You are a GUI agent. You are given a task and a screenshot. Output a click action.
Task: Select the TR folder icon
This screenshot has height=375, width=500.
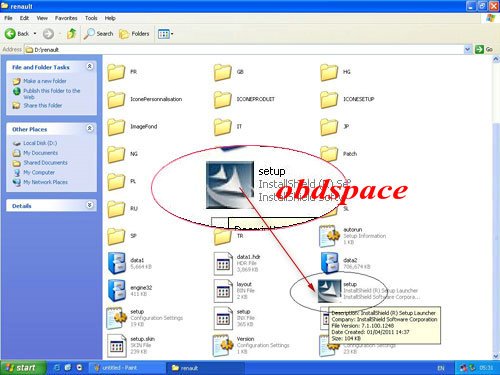(222, 236)
